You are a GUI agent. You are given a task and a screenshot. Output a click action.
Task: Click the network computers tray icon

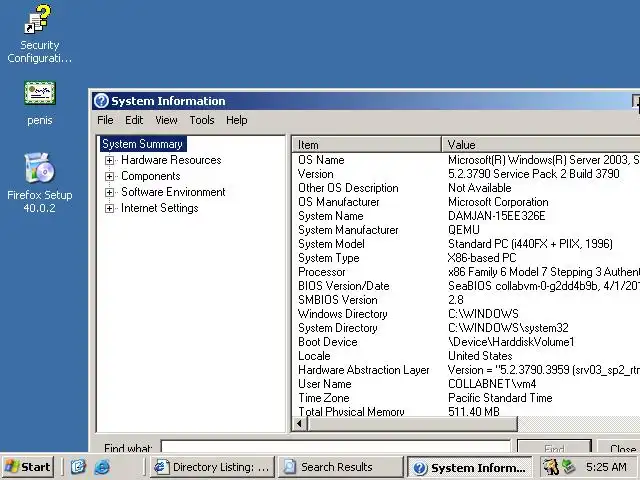(x=569, y=467)
